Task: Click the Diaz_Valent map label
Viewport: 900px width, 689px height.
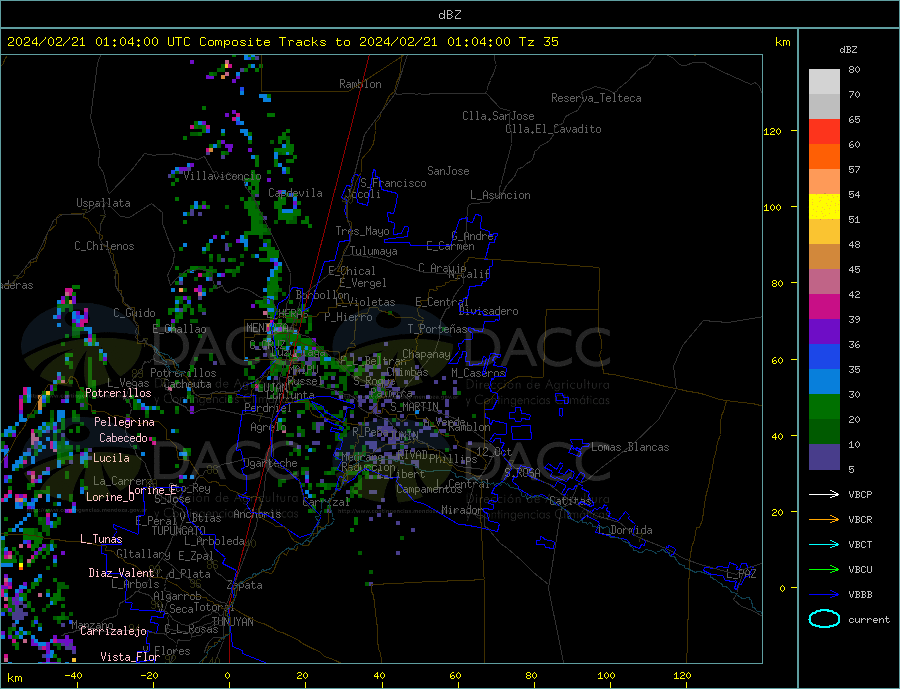Action: 121,573
